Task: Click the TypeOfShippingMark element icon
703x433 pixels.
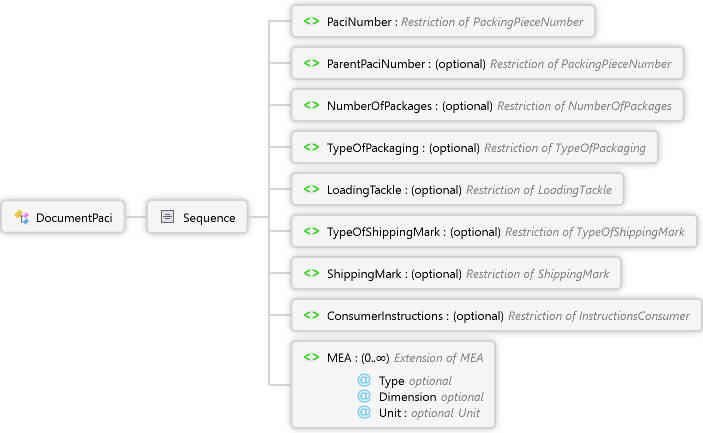Action: [x=311, y=232]
